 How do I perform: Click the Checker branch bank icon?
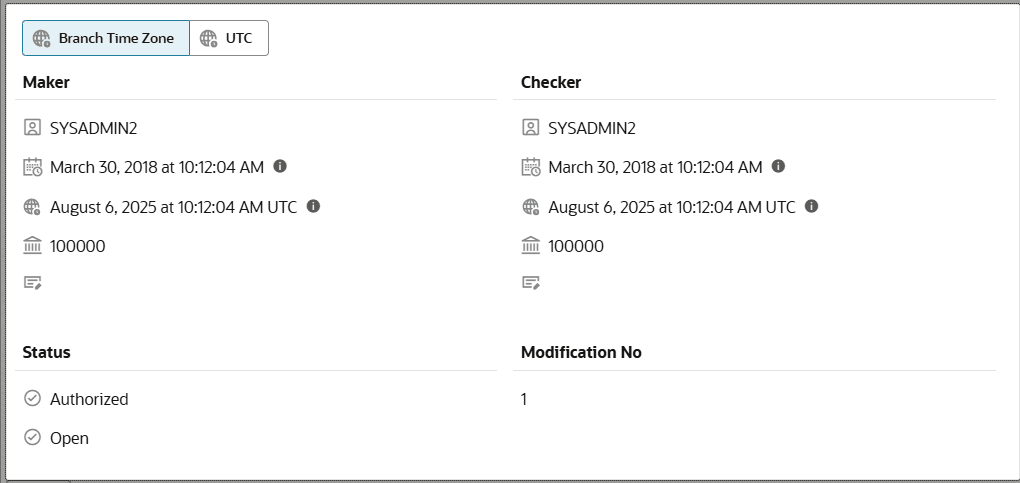click(x=531, y=246)
